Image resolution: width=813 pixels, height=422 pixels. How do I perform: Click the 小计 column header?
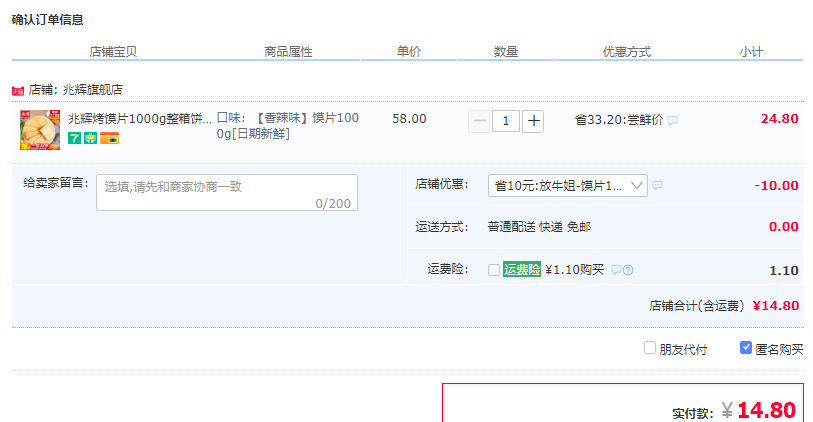click(x=751, y=52)
